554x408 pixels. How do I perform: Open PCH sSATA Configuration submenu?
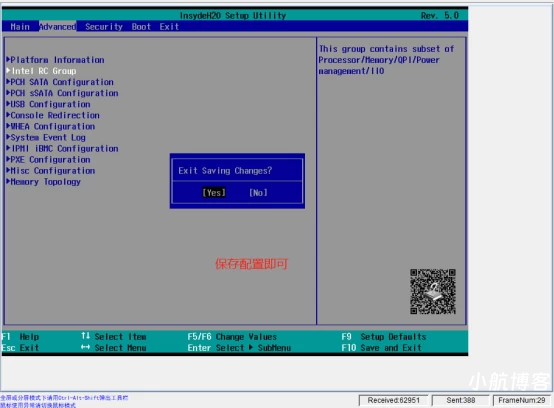[63, 93]
